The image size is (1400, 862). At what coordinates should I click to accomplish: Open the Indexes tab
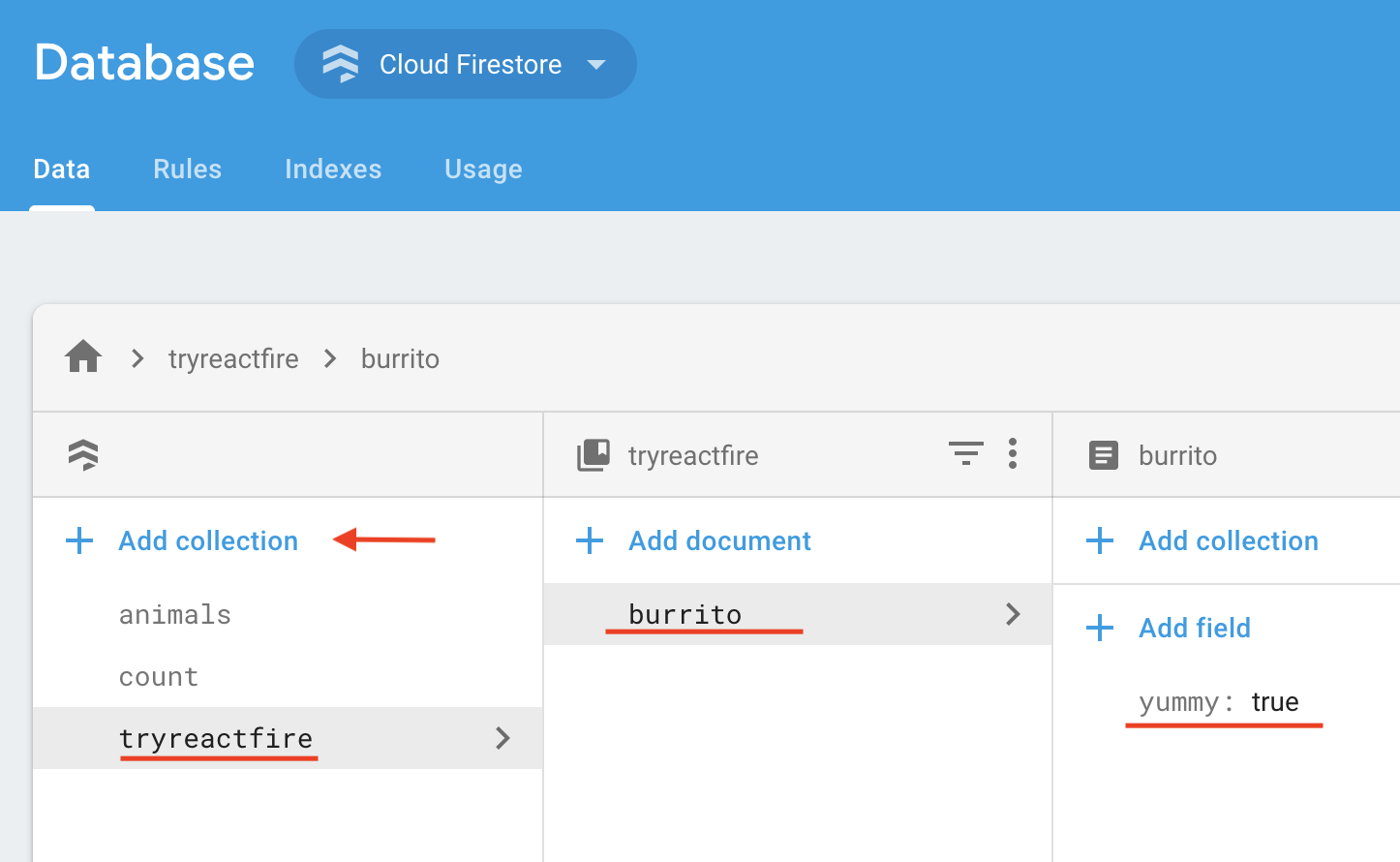(333, 169)
